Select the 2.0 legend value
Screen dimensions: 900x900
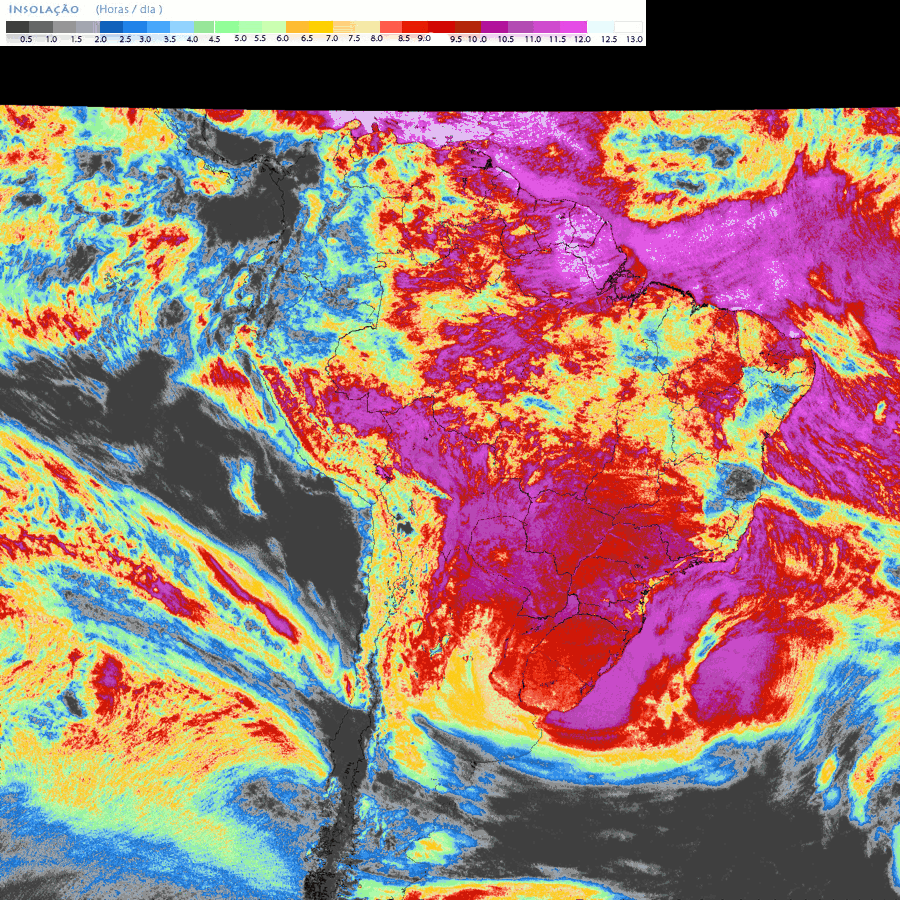[100, 39]
